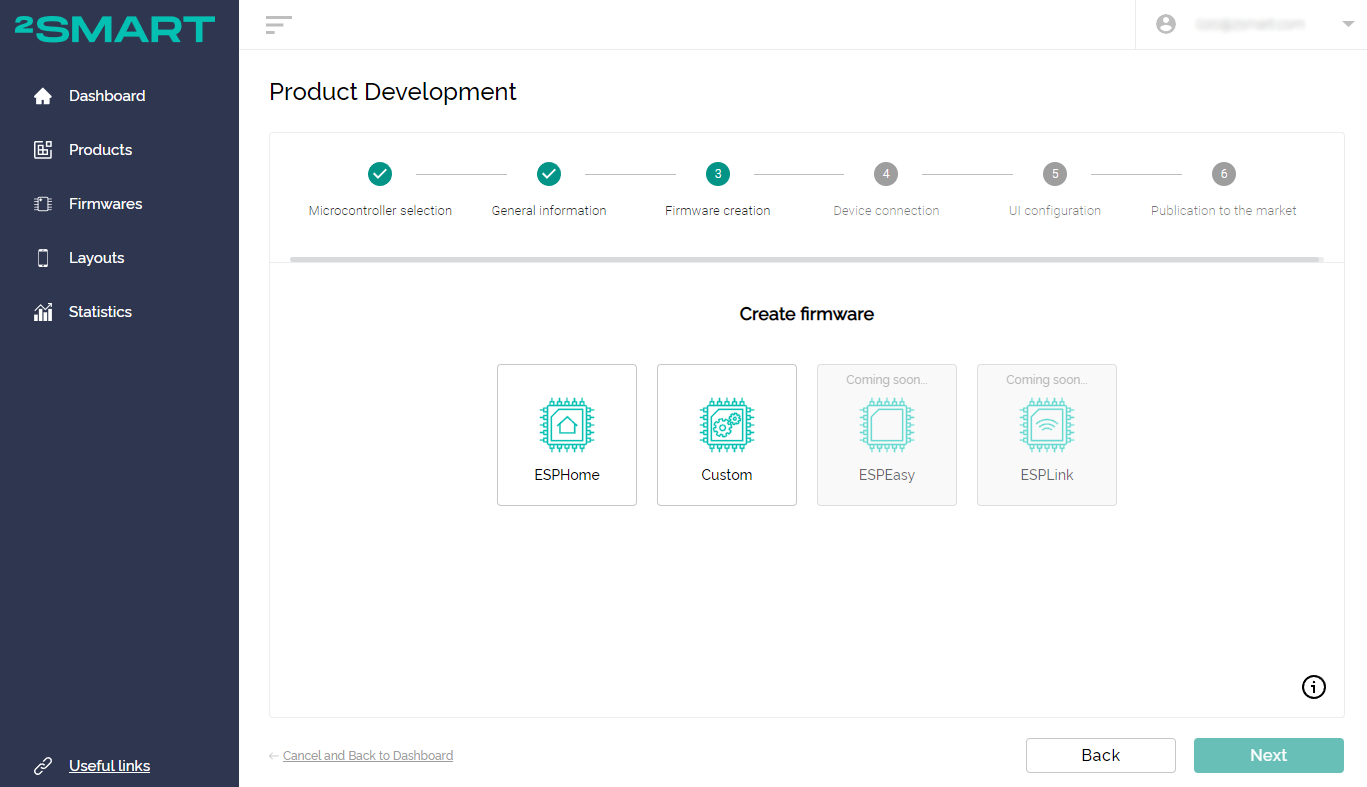Select the Custom firmware gear chip icon
Screen dimensions: 1367x787
click(727, 424)
